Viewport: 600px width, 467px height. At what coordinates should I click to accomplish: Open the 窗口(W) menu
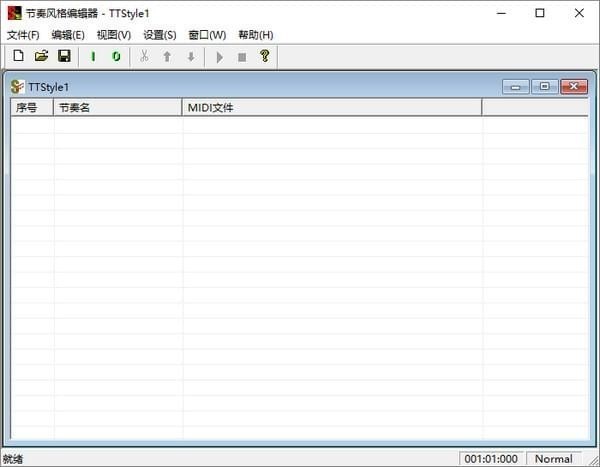click(x=207, y=35)
